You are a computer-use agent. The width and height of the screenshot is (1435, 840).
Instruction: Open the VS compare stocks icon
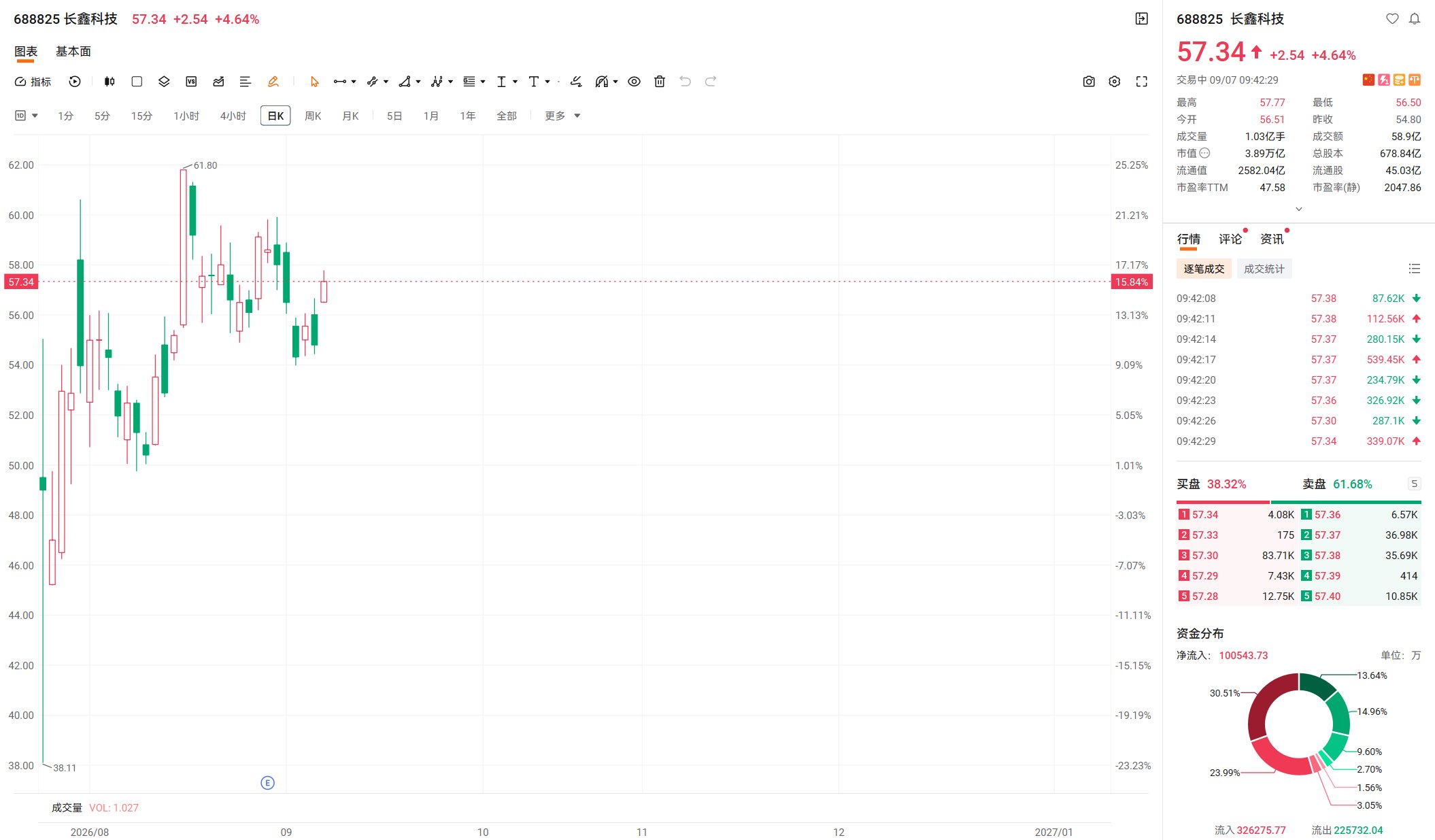[191, 82]
